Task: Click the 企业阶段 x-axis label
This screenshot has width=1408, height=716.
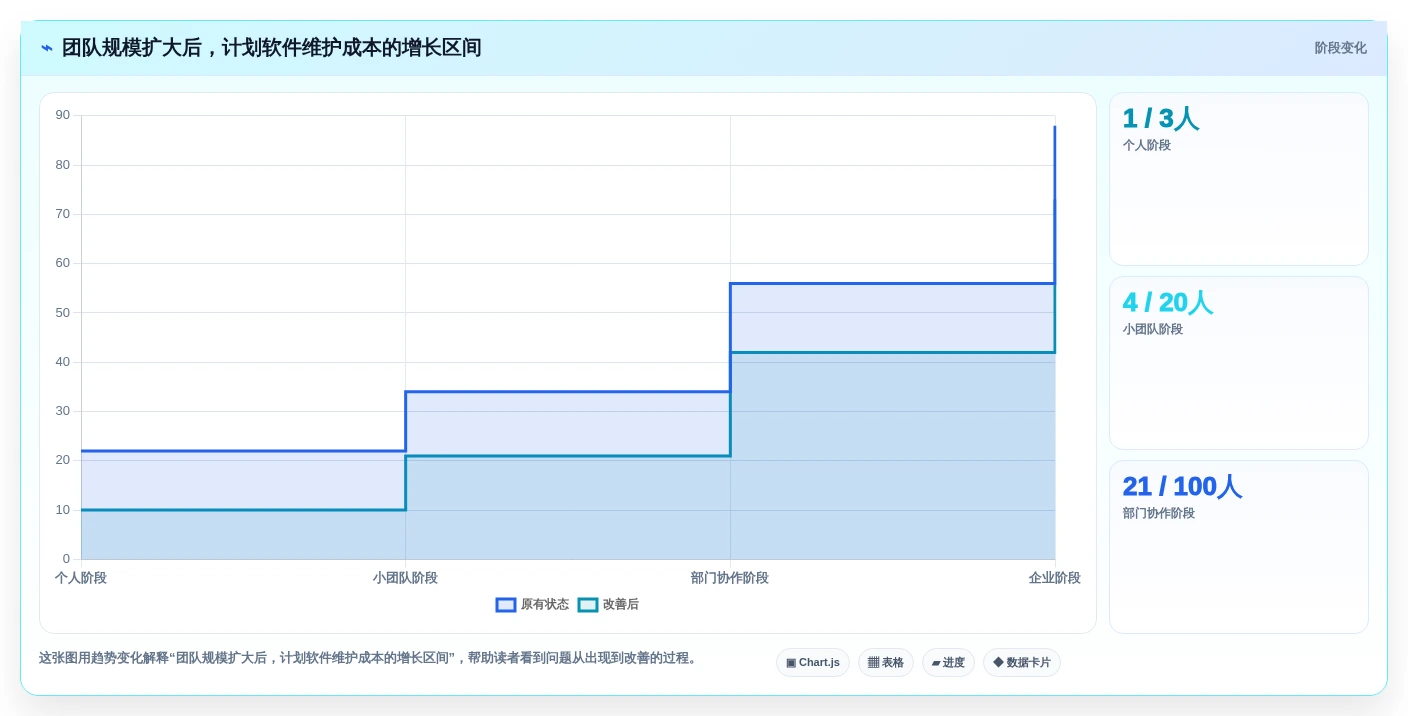Action: (x=1055, y=578)
